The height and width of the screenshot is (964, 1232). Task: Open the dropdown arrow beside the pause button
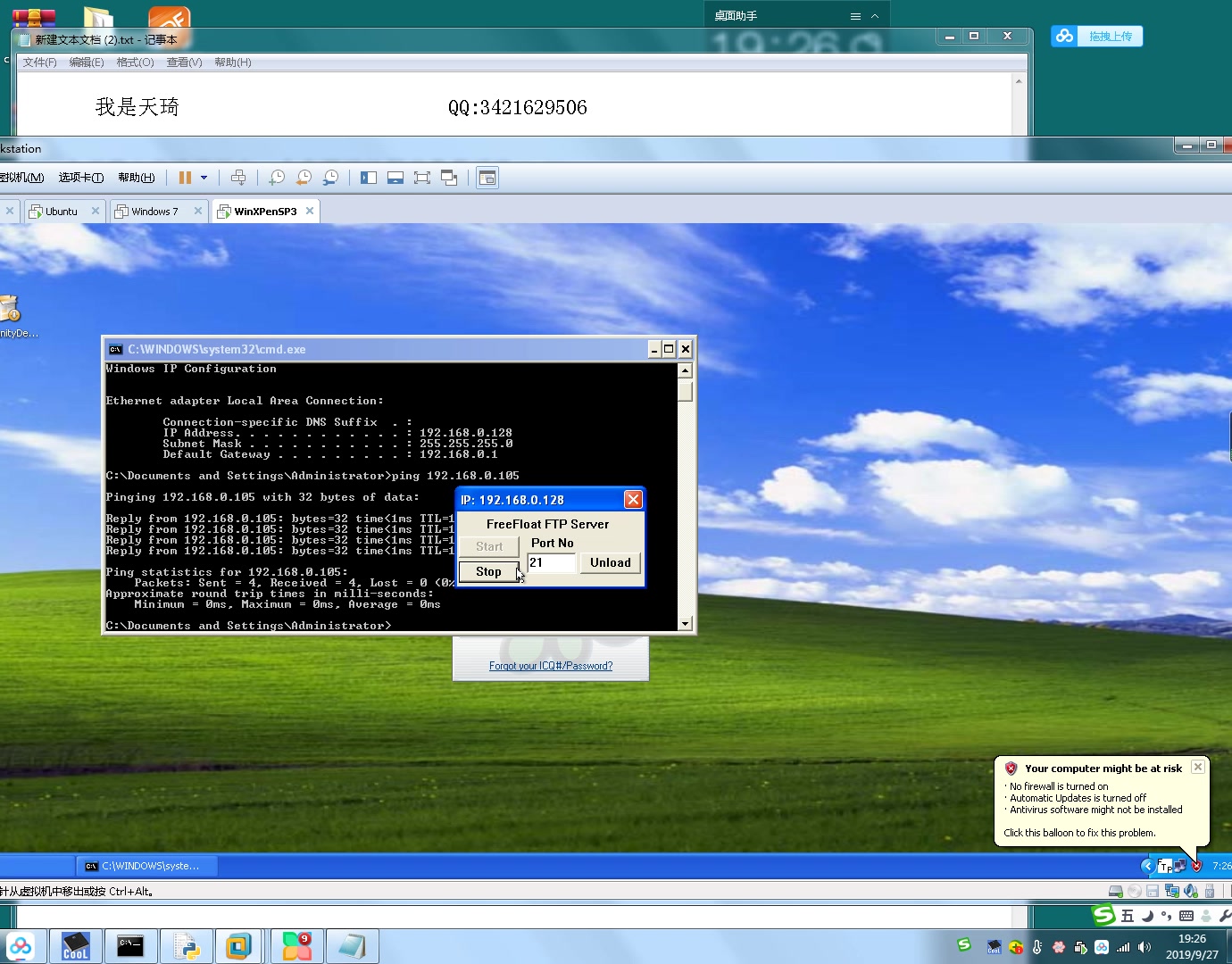204,178
